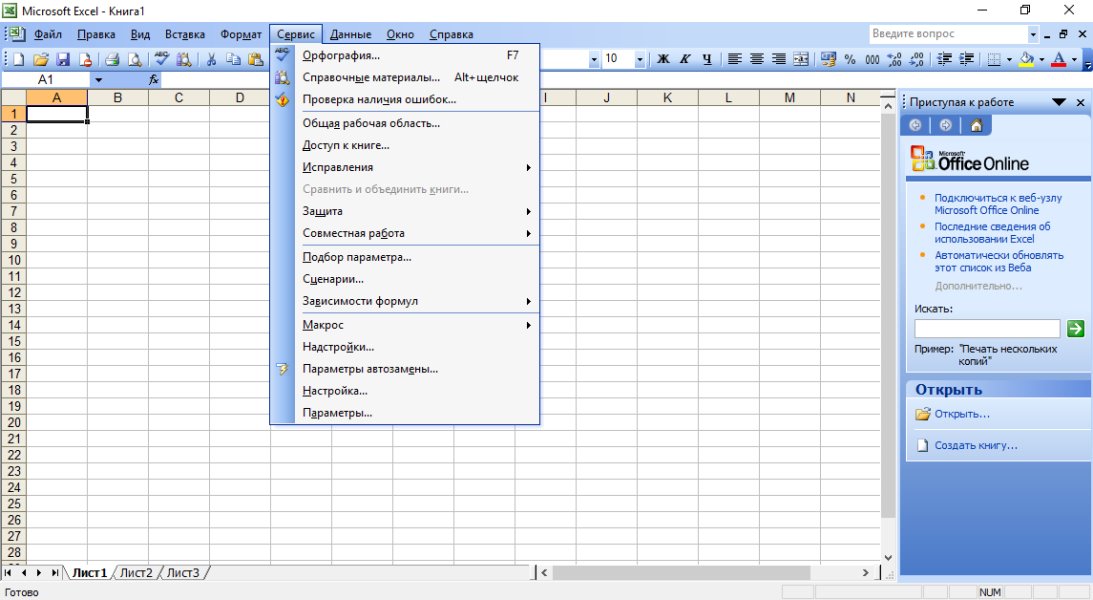This screenshot has width=1093, height=600.
Task: Expand the Name Box dropdown next to A1
Action: (99, 79)
